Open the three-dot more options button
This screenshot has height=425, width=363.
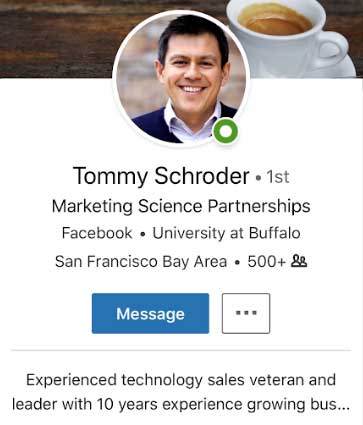tap(246, 313)
